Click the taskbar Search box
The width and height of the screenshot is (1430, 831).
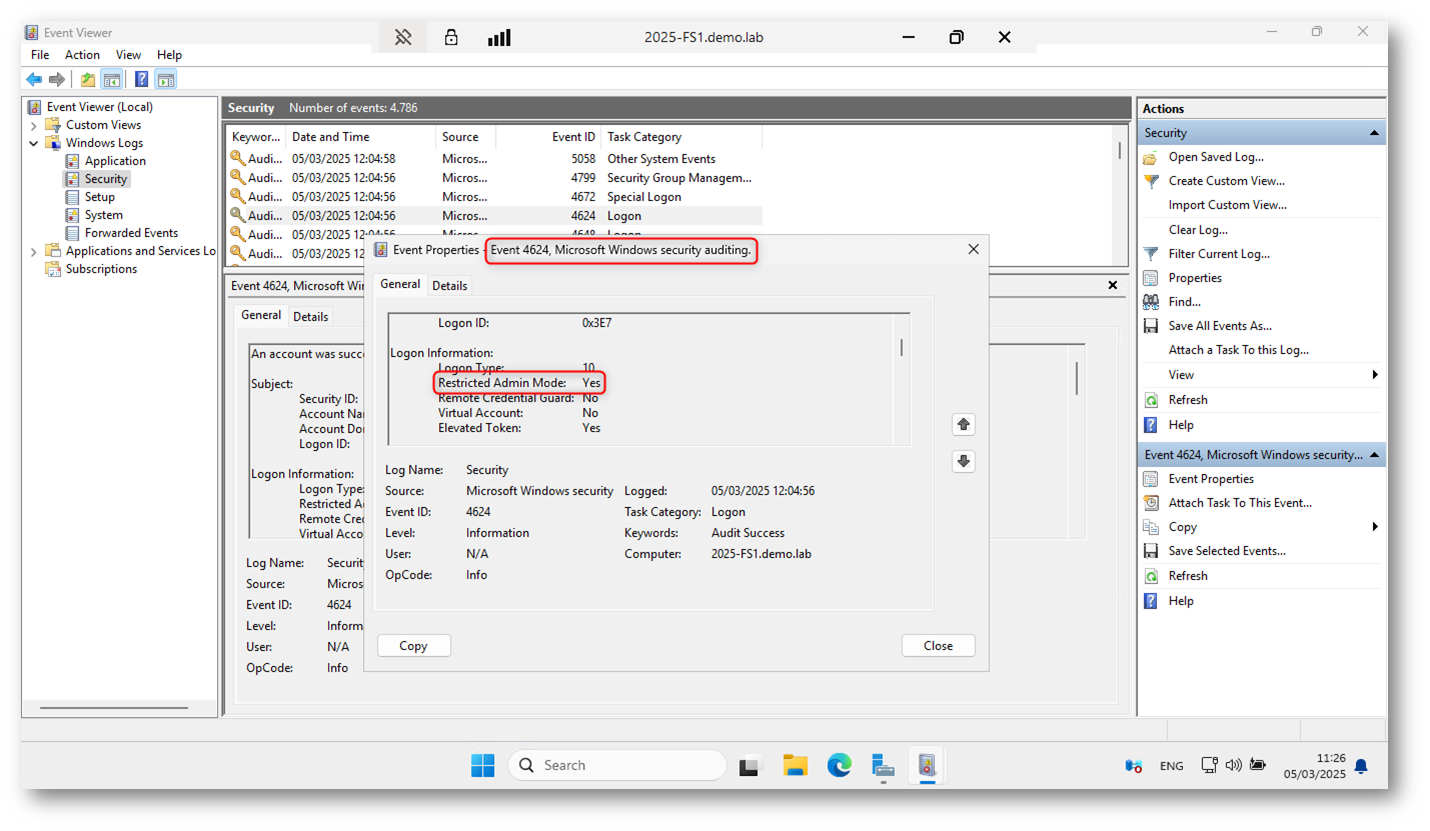point(617,766)
